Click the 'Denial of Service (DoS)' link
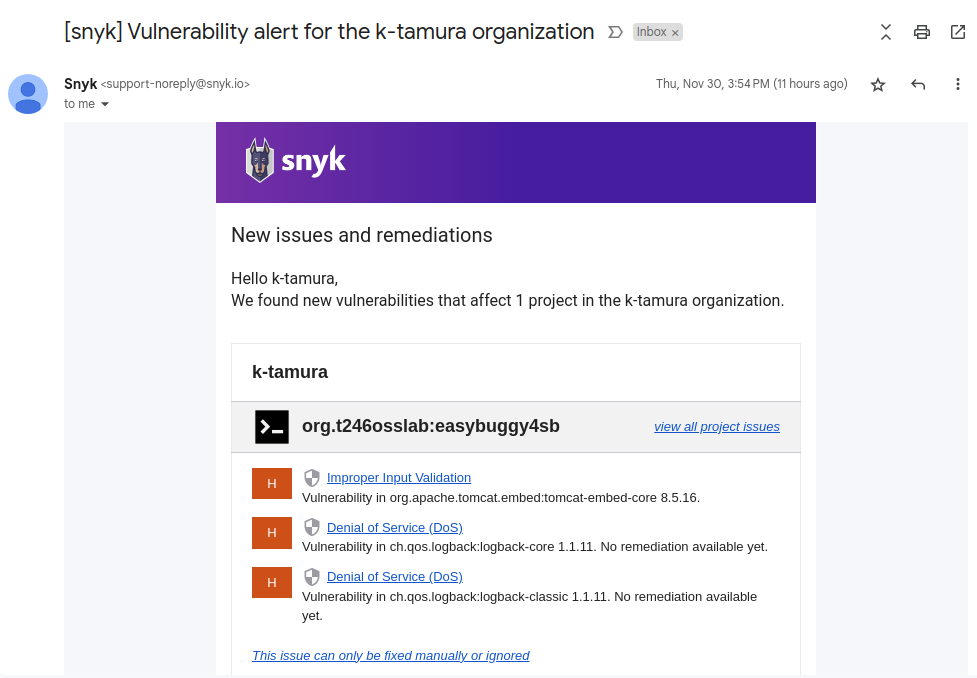The width and height of the screenshot is (977, 678). point(394,527)
